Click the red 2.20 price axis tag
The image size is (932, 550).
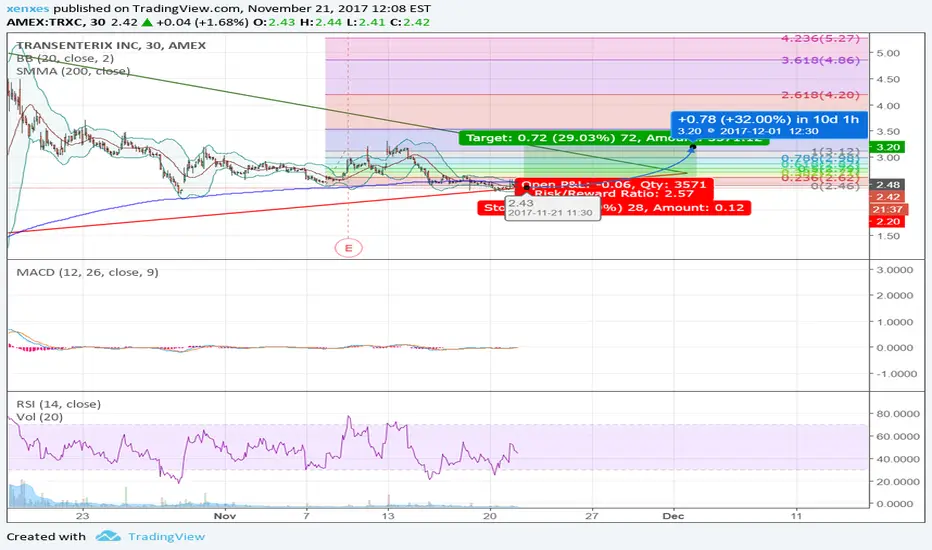[x=887, y=222]
